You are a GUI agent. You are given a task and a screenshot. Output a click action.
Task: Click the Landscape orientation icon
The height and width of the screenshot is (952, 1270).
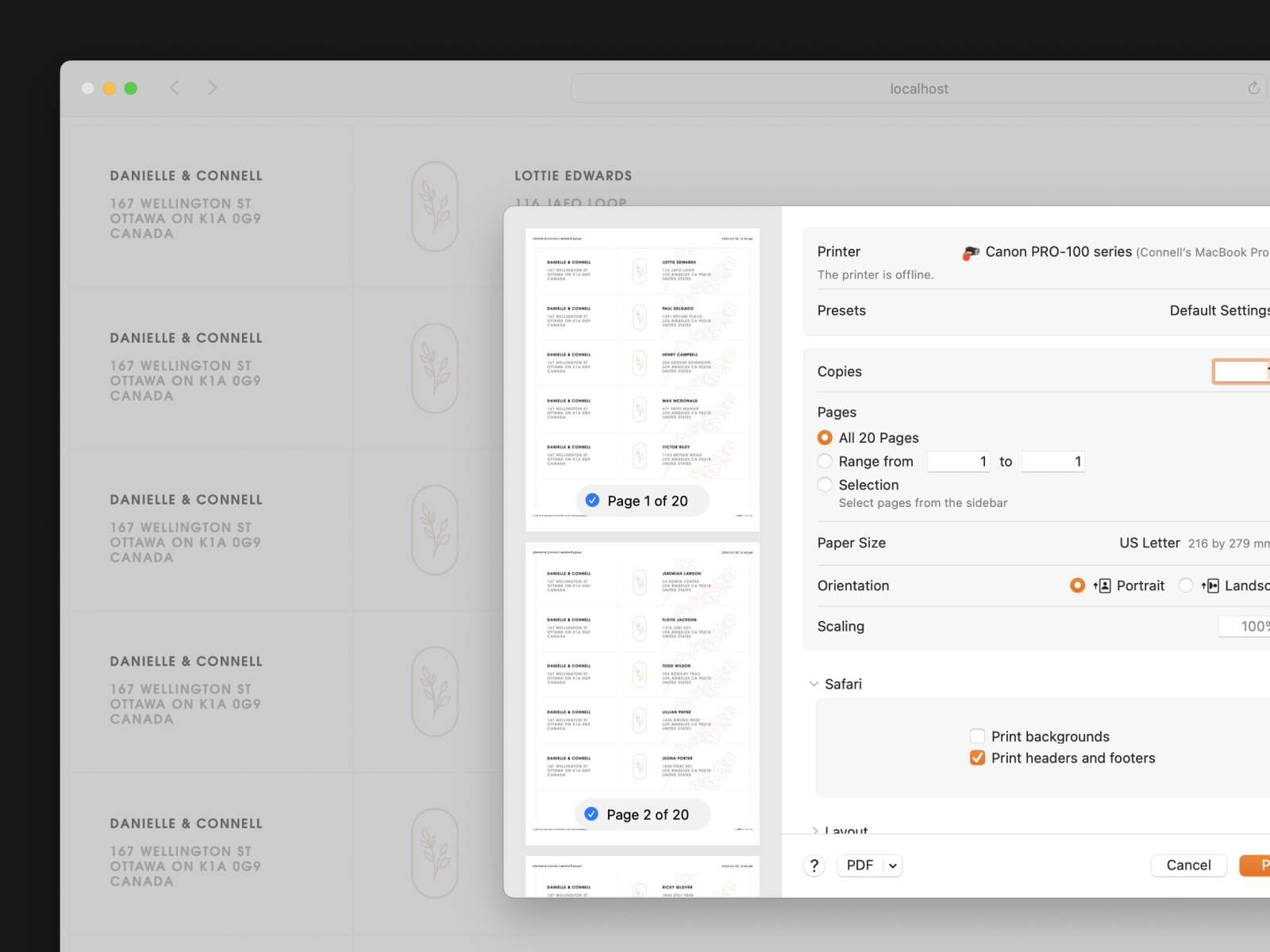[x=1210, y=585]
